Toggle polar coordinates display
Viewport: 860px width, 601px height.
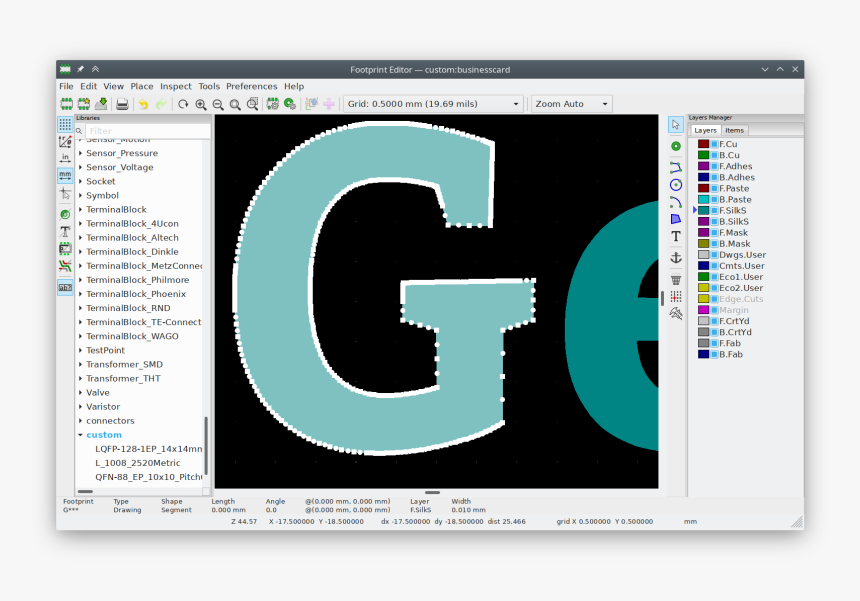pos(65,141)
